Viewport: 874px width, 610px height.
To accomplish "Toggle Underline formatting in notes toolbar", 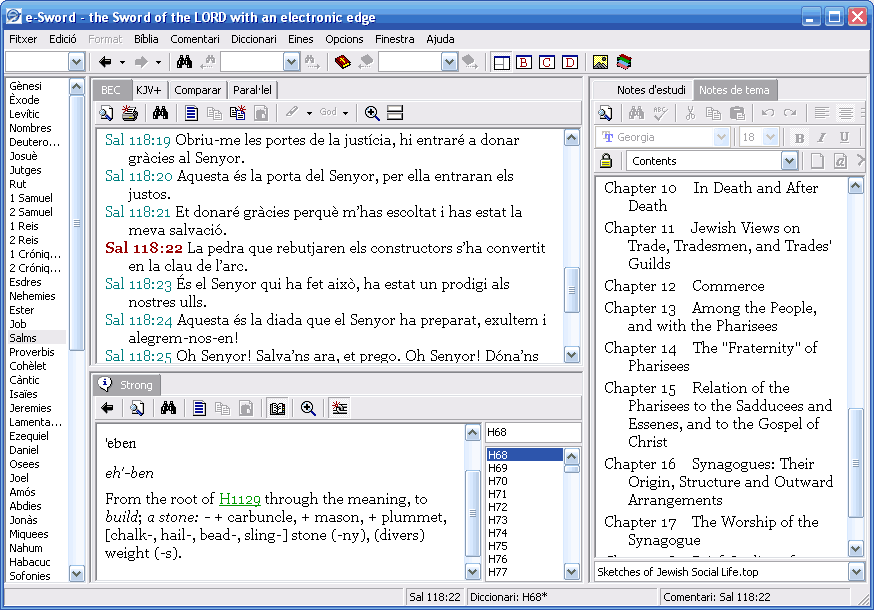I will [844, 138].
